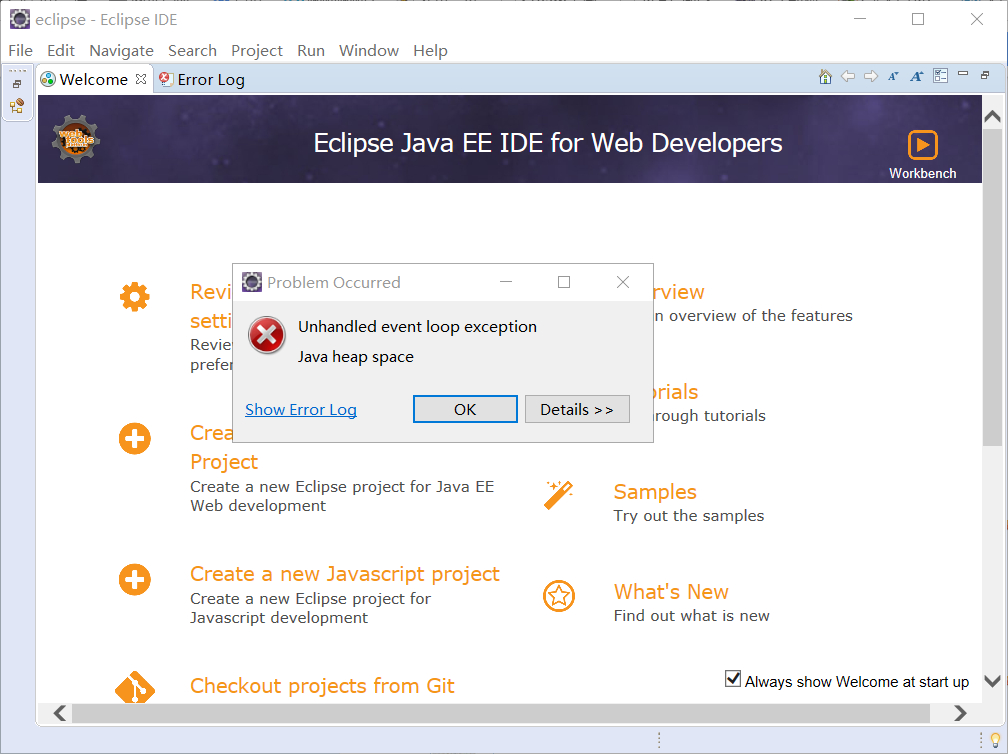The image size is (1008, 754).
Task: Open the Navigate menu
Action: (x=122, y=50)
